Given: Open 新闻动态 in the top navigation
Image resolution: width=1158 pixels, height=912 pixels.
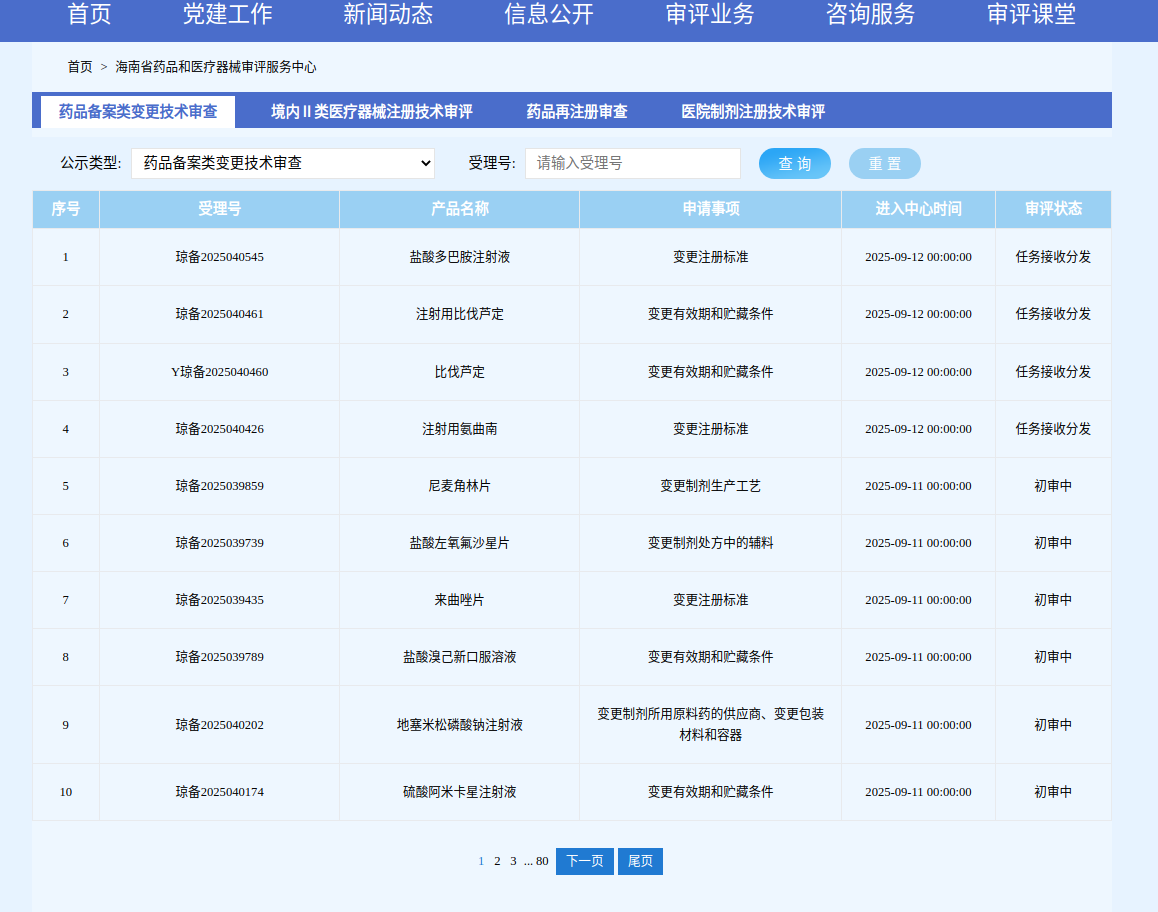Looking at the screenshot, I should 388,15.
